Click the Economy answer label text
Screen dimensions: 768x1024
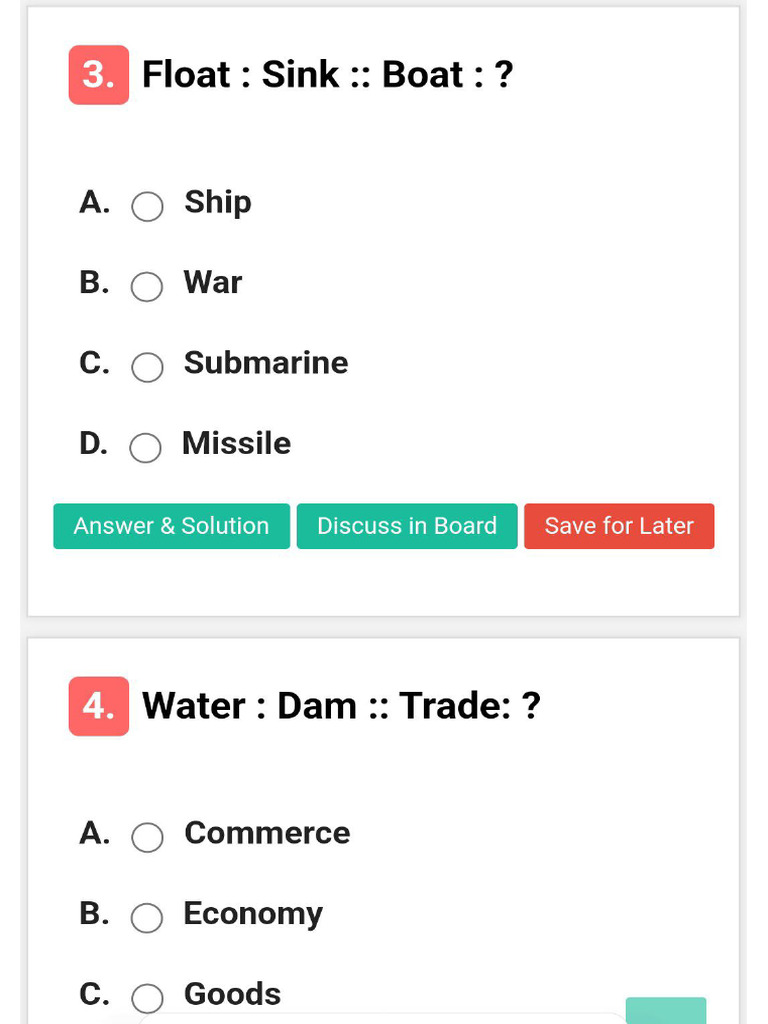(x=253, y=913)
